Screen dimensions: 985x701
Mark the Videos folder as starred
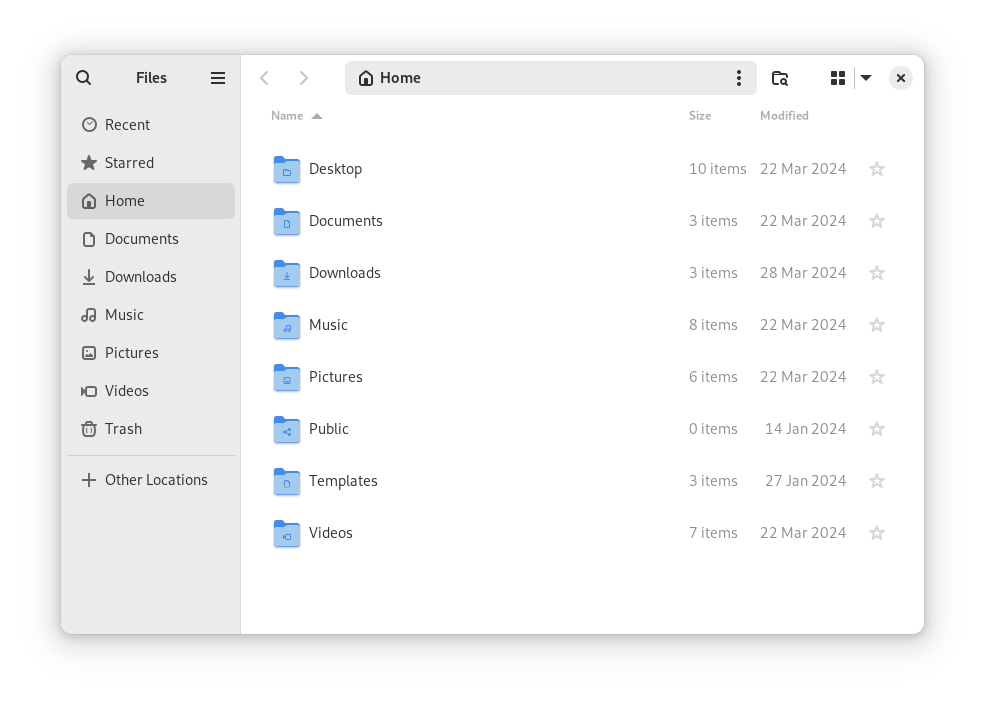click(877, 533)
